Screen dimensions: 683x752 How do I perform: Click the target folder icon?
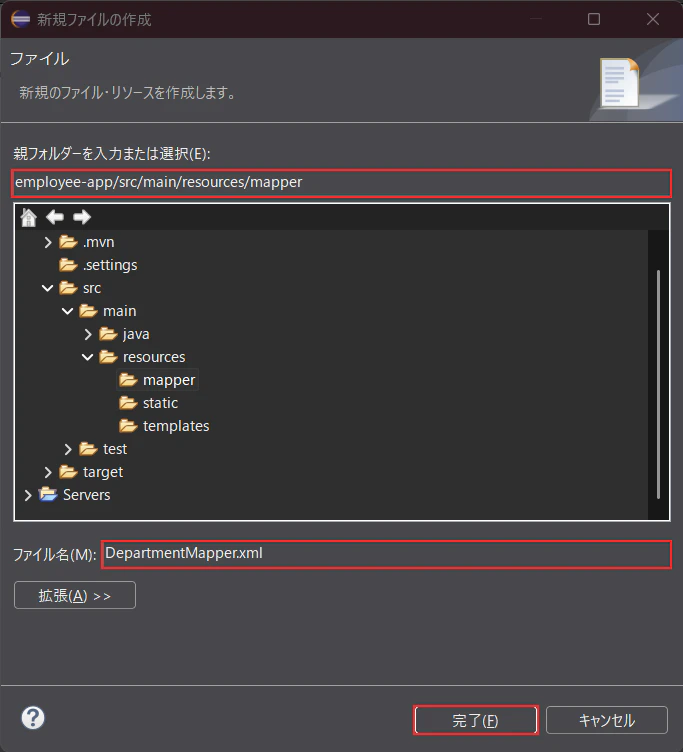coord(68,472)
